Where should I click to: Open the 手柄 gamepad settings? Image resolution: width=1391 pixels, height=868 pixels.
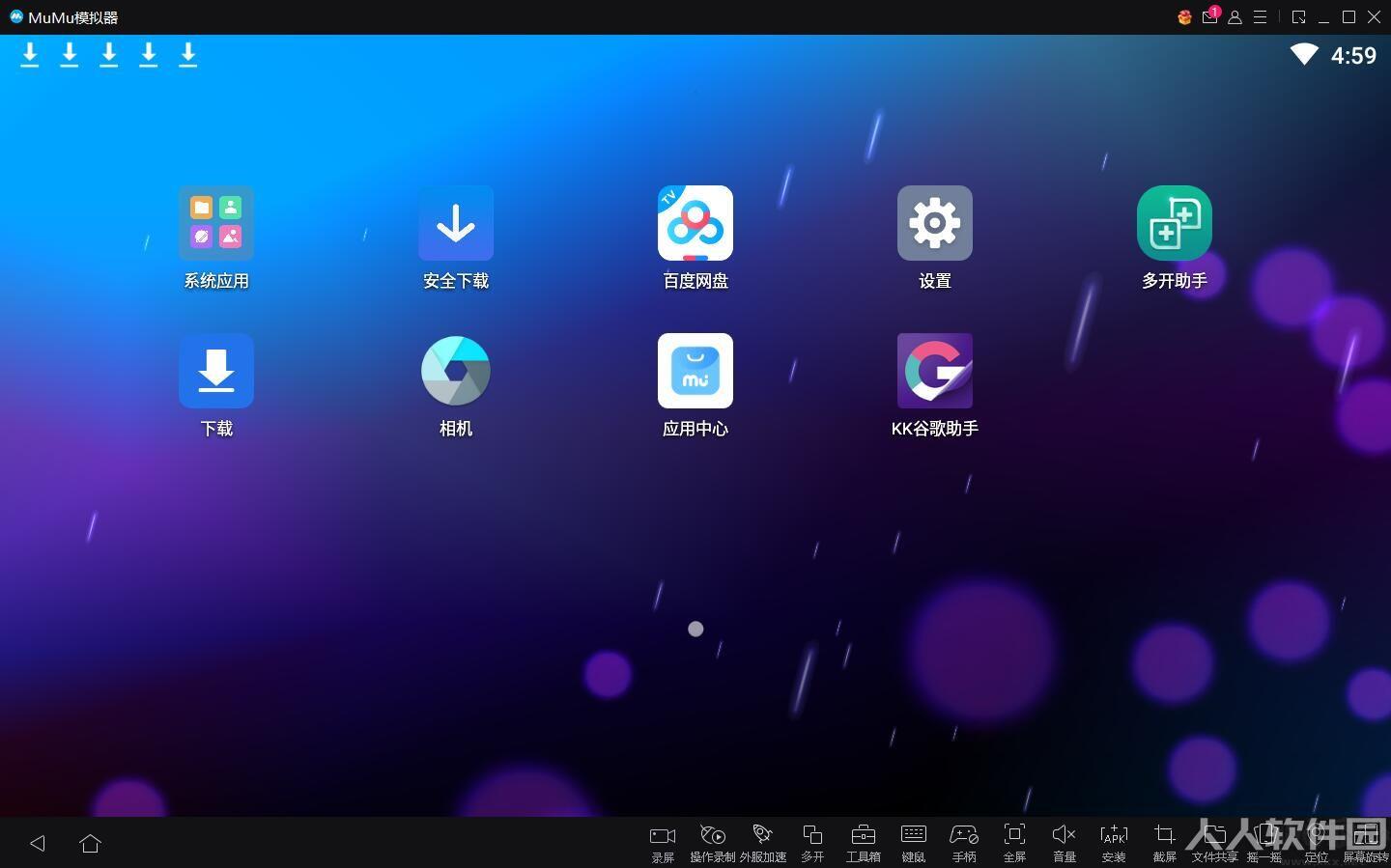964,843
